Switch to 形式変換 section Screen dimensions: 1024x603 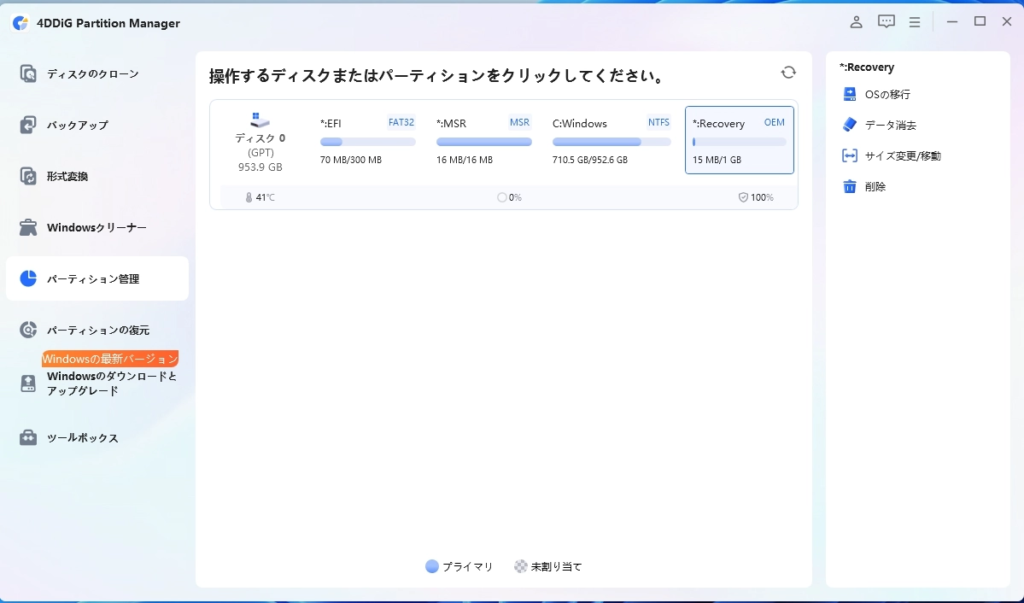point(67,176)
